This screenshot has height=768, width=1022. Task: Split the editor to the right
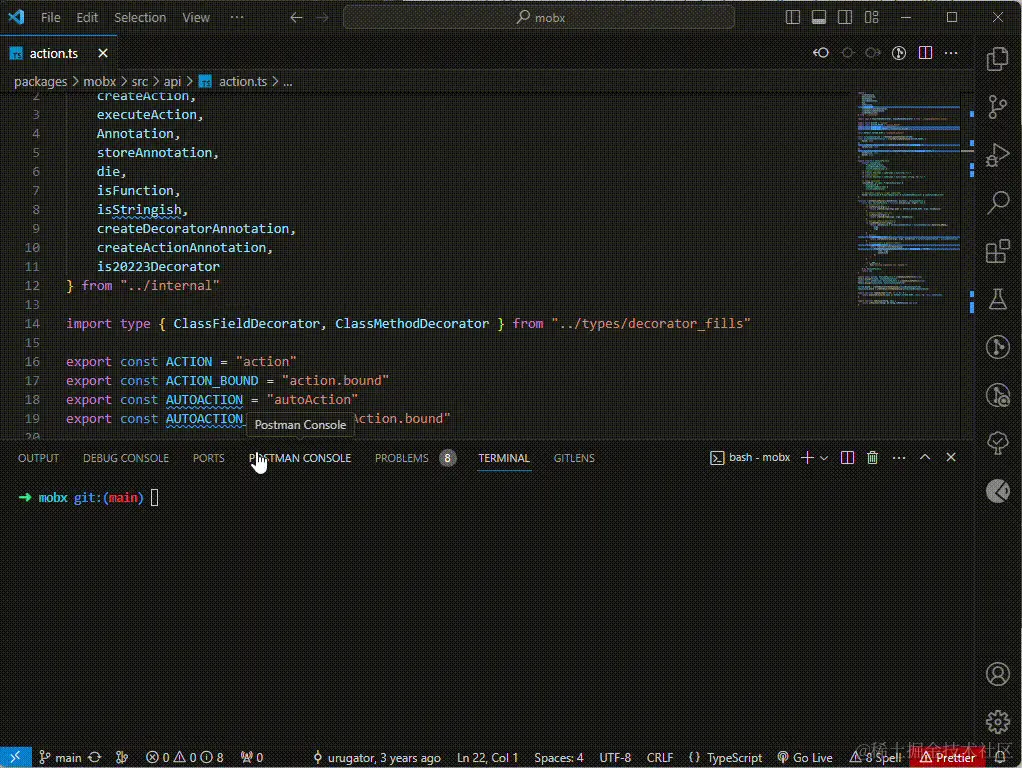(x=925, y=53)
